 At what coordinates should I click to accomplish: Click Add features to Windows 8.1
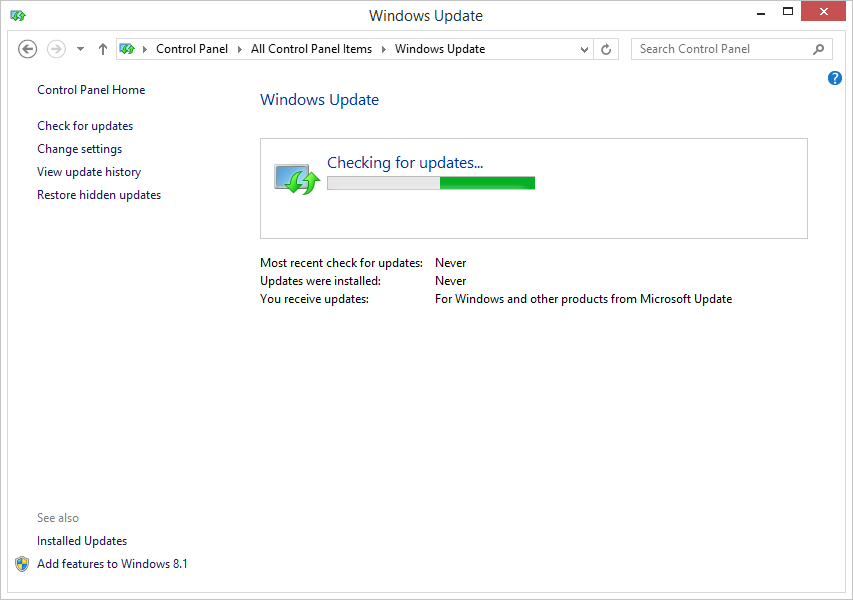pos(112,564)
